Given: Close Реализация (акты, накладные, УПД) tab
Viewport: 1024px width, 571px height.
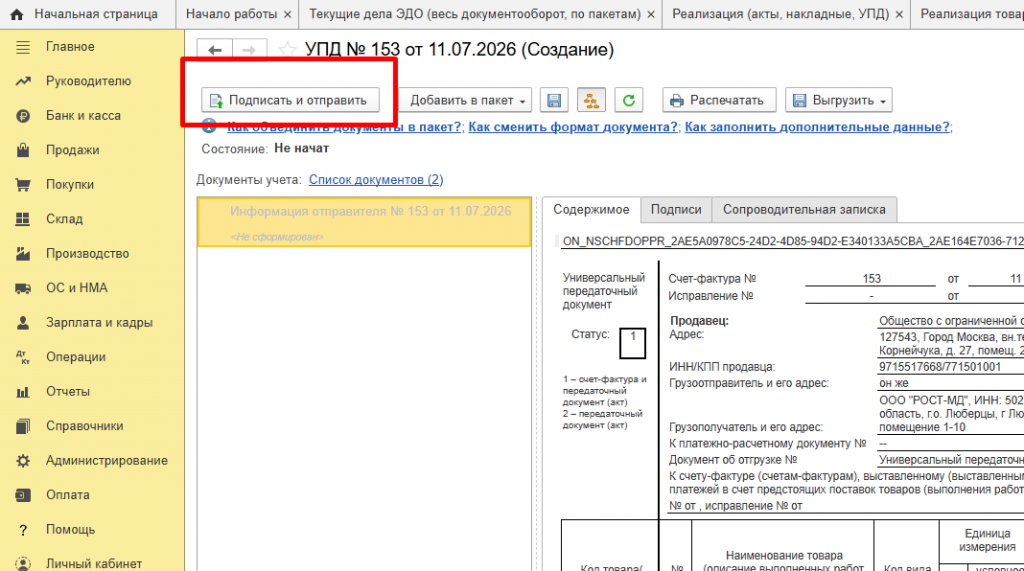Looking at the screenshot, I should click(899, 14).
